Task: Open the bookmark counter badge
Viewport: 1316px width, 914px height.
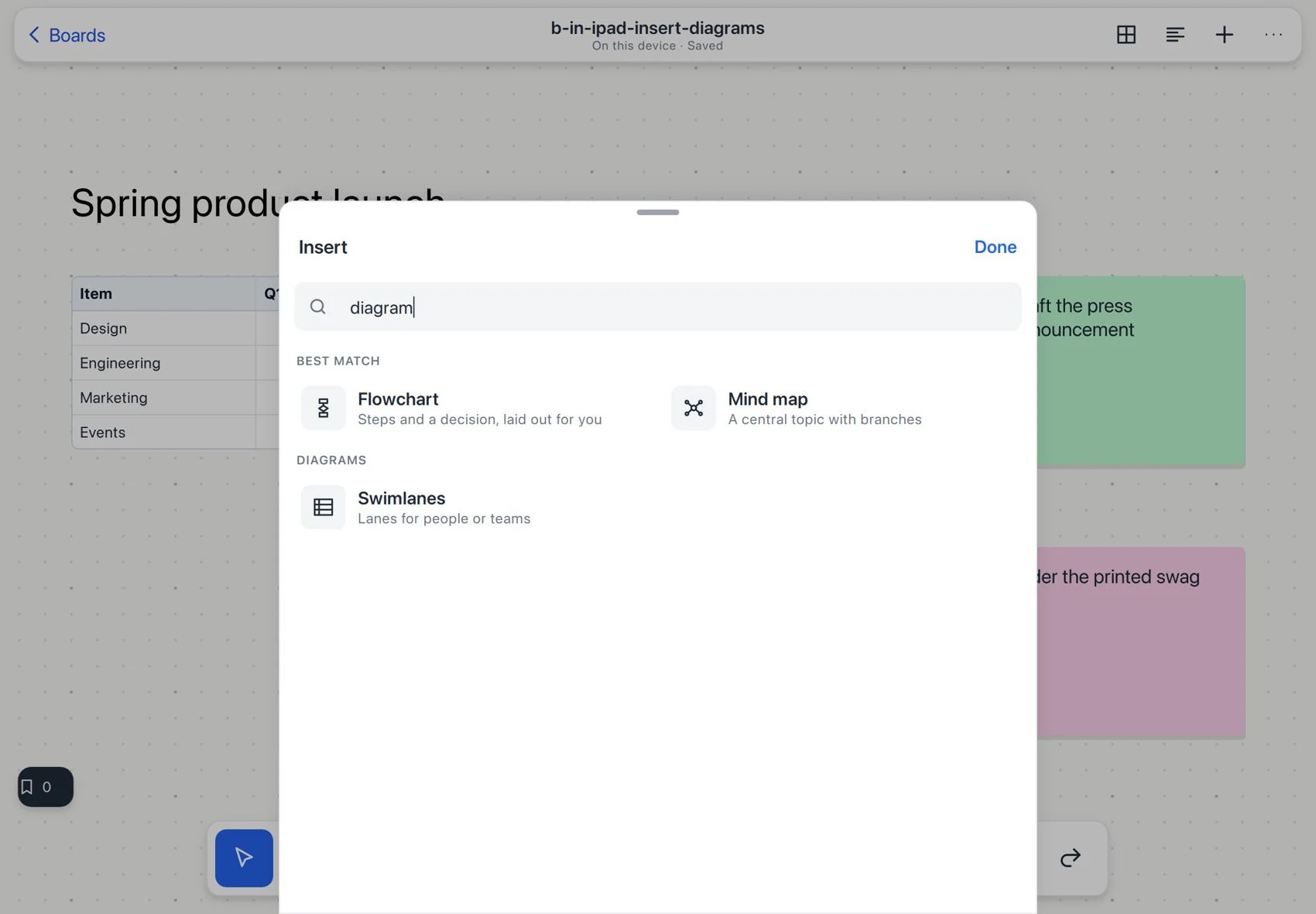Action: tap(46, 787)
